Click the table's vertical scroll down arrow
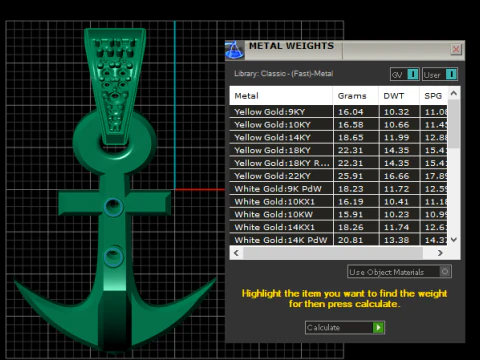The image size is (480, 360). coord(454,239)
